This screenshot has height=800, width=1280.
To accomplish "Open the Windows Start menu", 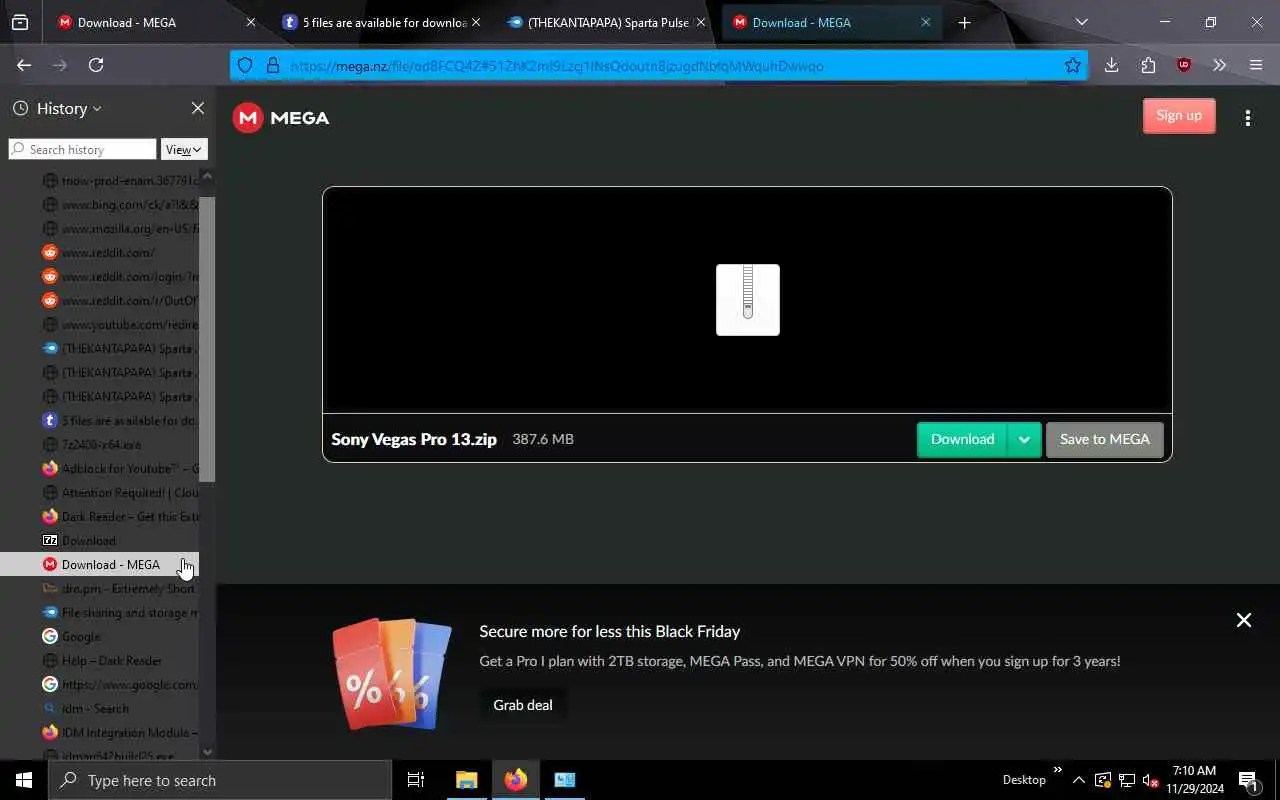I will 24,780.
